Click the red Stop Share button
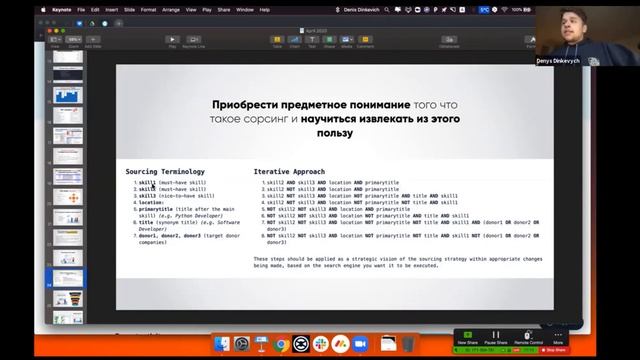Viewport: 640px width, 360px height. point(554,350)
